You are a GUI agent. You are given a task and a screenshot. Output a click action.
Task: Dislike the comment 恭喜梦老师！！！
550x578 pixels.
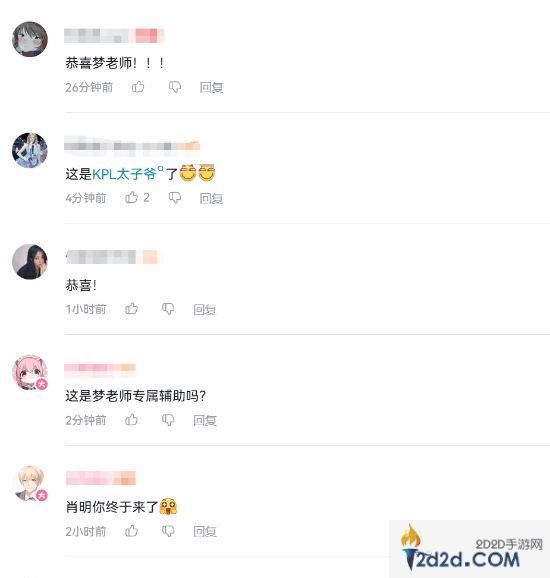pyautogui.click(x=175, y=87)
